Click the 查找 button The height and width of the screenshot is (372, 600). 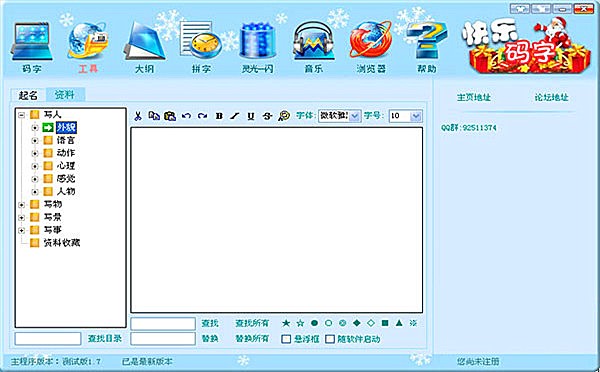[210, 323]
